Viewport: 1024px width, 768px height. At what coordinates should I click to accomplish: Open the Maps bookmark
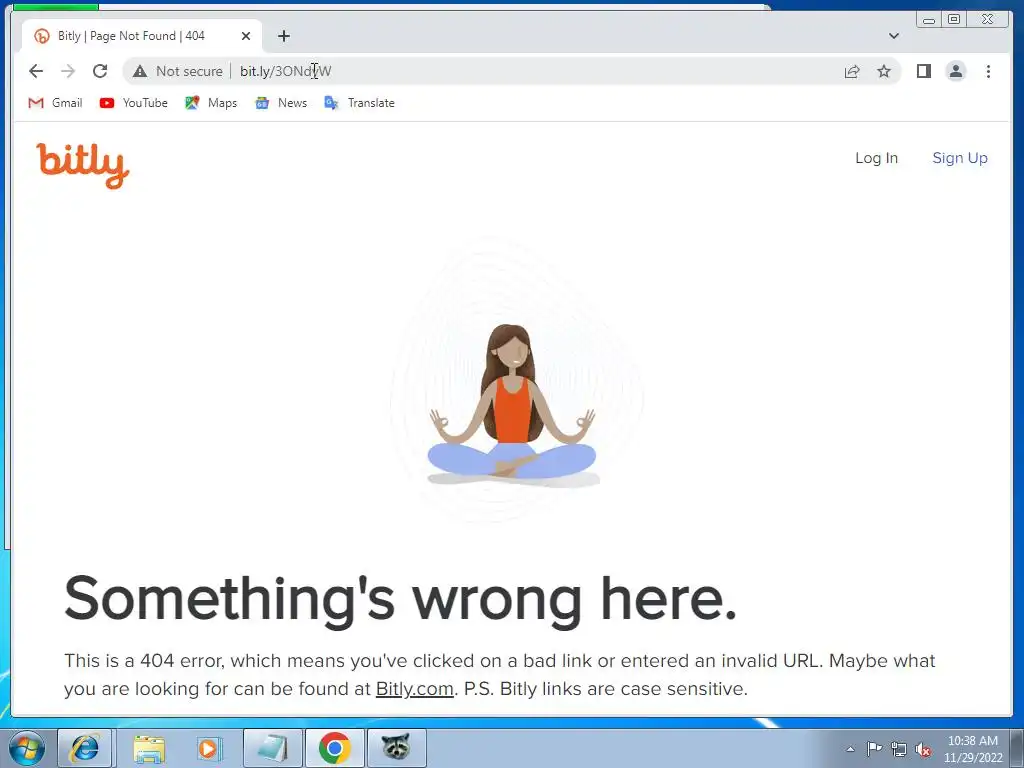(211, 103)
